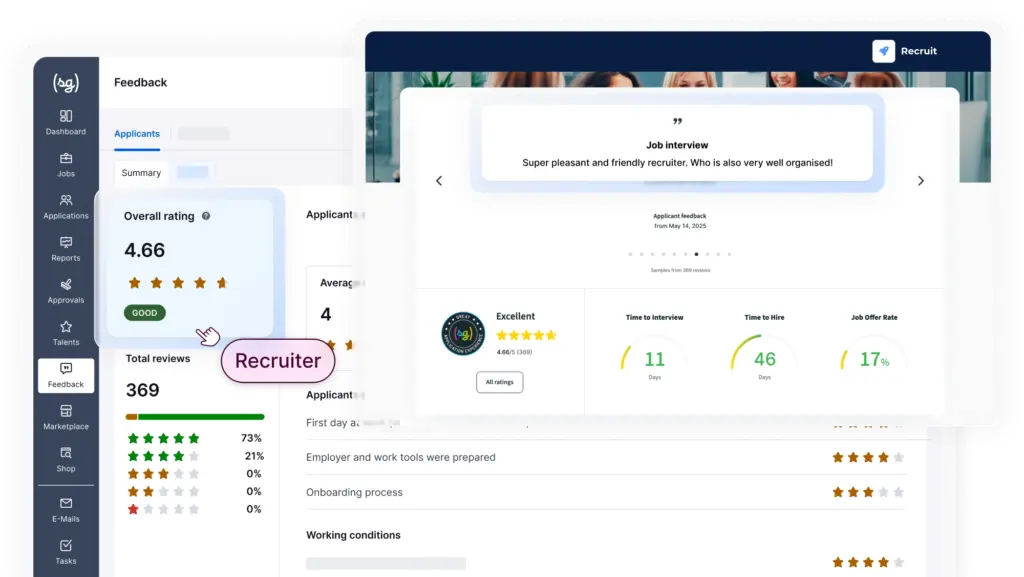Click the Recruit rocket logo
The height and width of the screenshot is (577, 1024).
(883, 51)
